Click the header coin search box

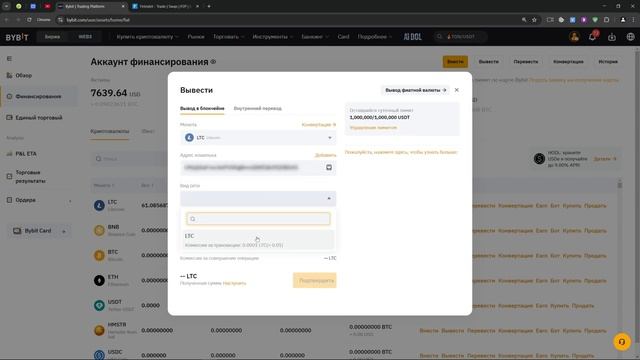point(460,37)
